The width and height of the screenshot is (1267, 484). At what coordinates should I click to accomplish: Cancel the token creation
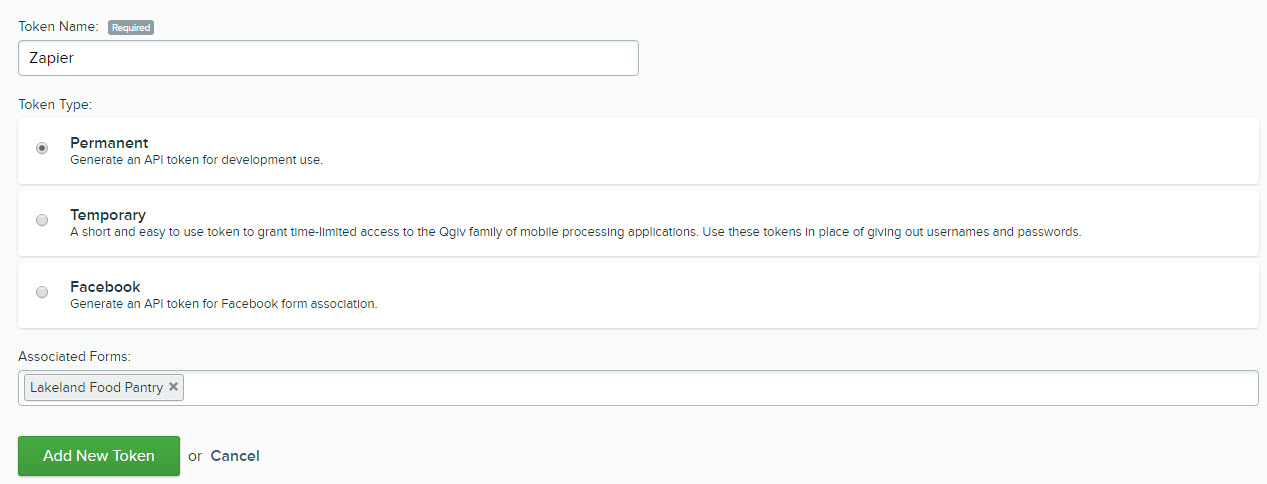pyautogui.click(x=235, y=456)
